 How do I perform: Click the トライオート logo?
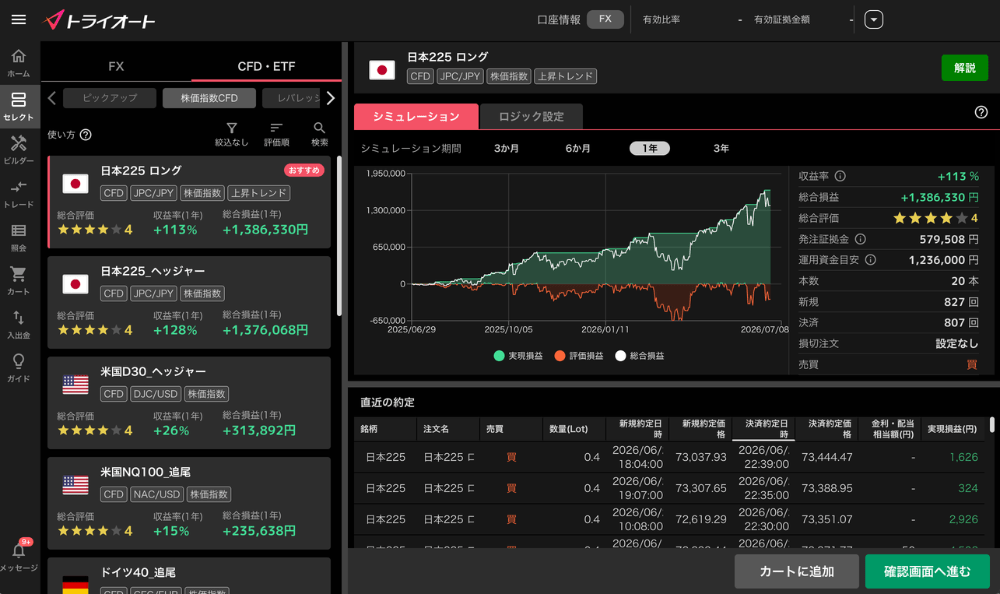coord(99,20)
